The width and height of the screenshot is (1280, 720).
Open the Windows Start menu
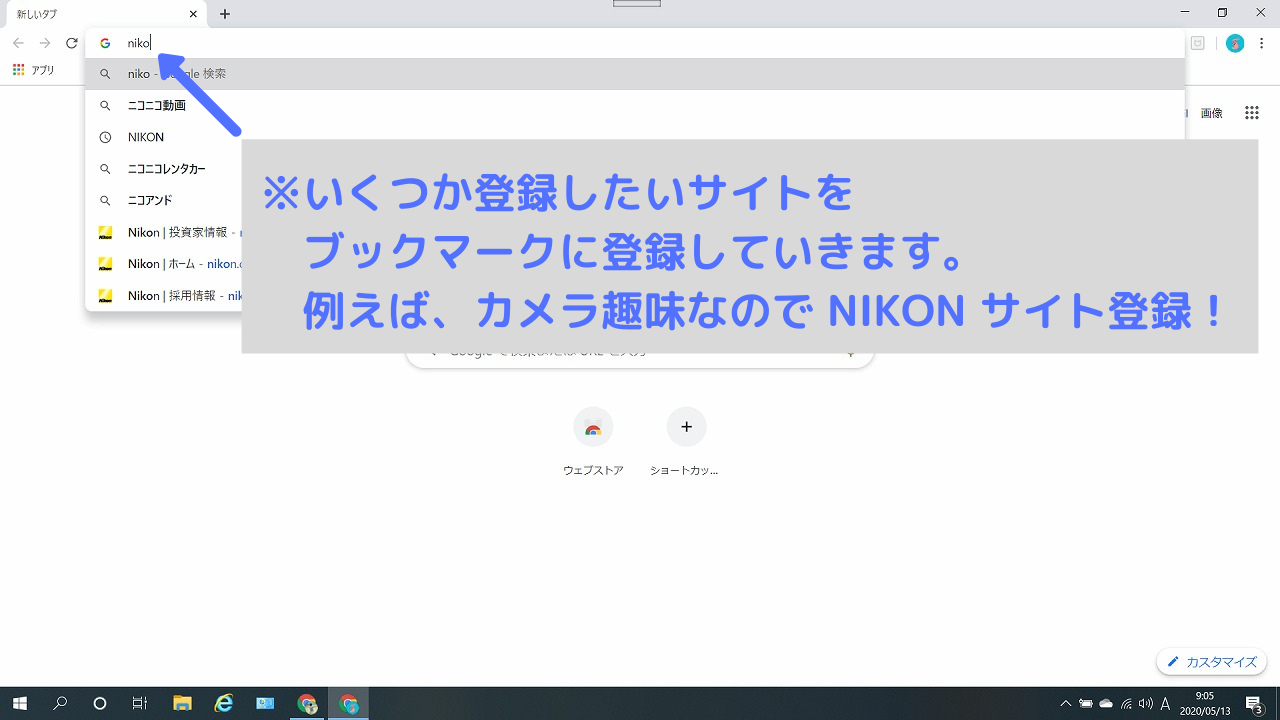pos(20,703)
